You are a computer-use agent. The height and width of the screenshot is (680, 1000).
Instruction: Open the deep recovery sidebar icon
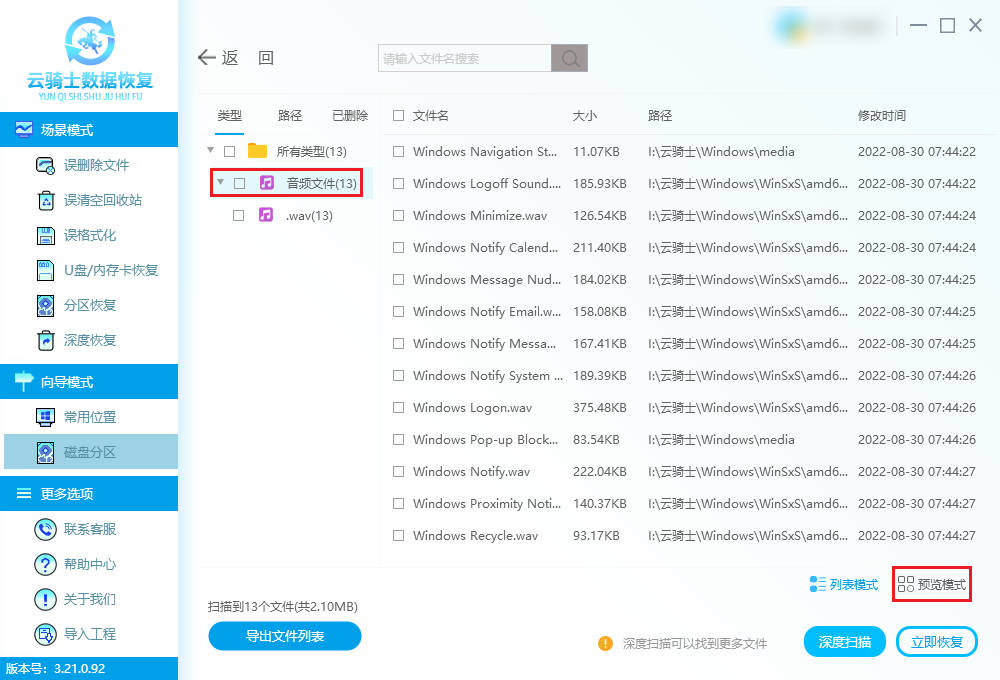click(45, 340)
